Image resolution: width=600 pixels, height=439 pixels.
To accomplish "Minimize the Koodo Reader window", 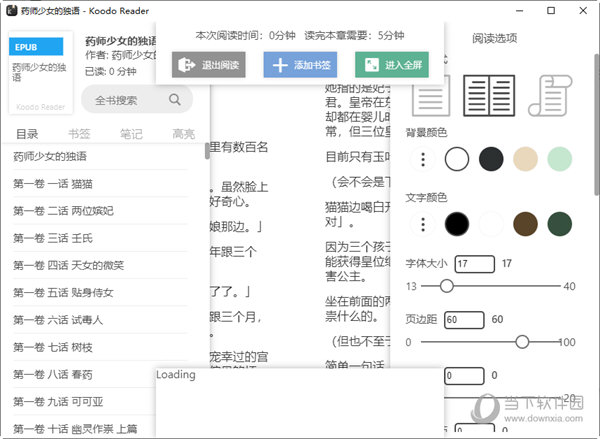I will point(519,11).
